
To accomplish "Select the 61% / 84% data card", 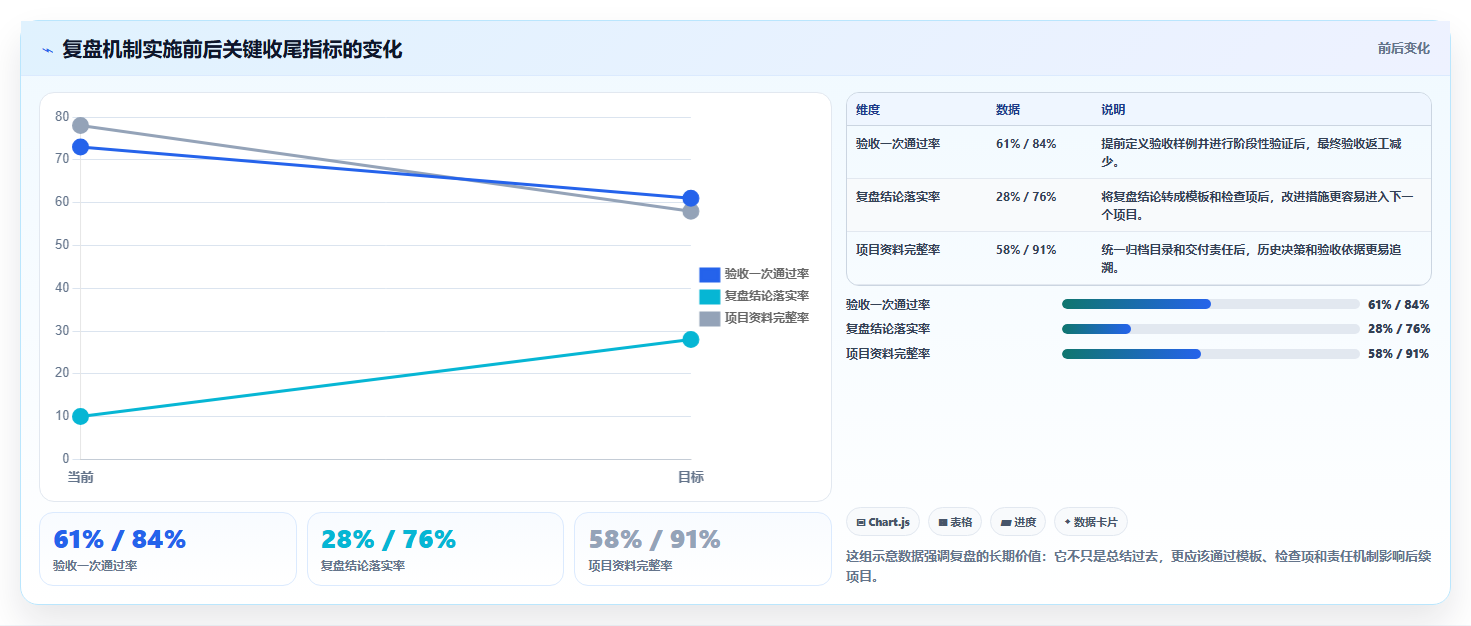I will (168, 549).
